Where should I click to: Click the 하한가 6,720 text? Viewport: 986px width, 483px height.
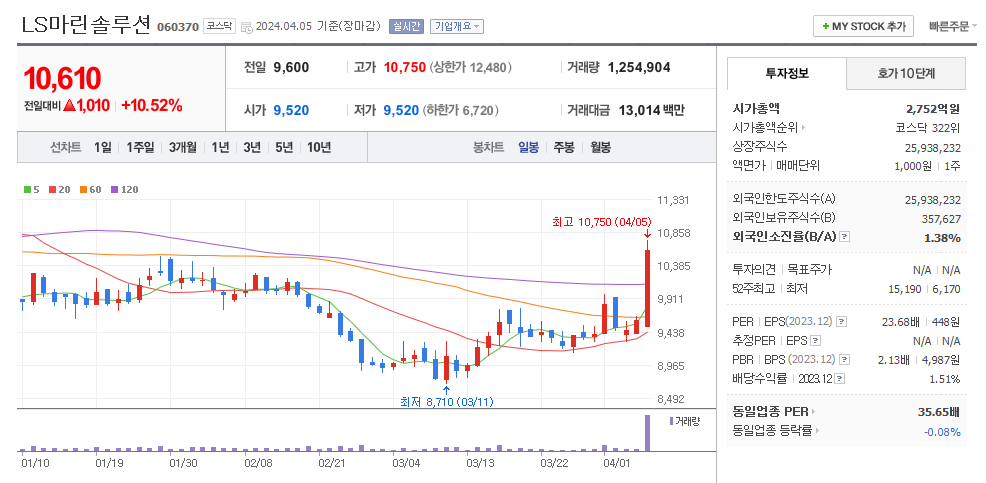460,111
